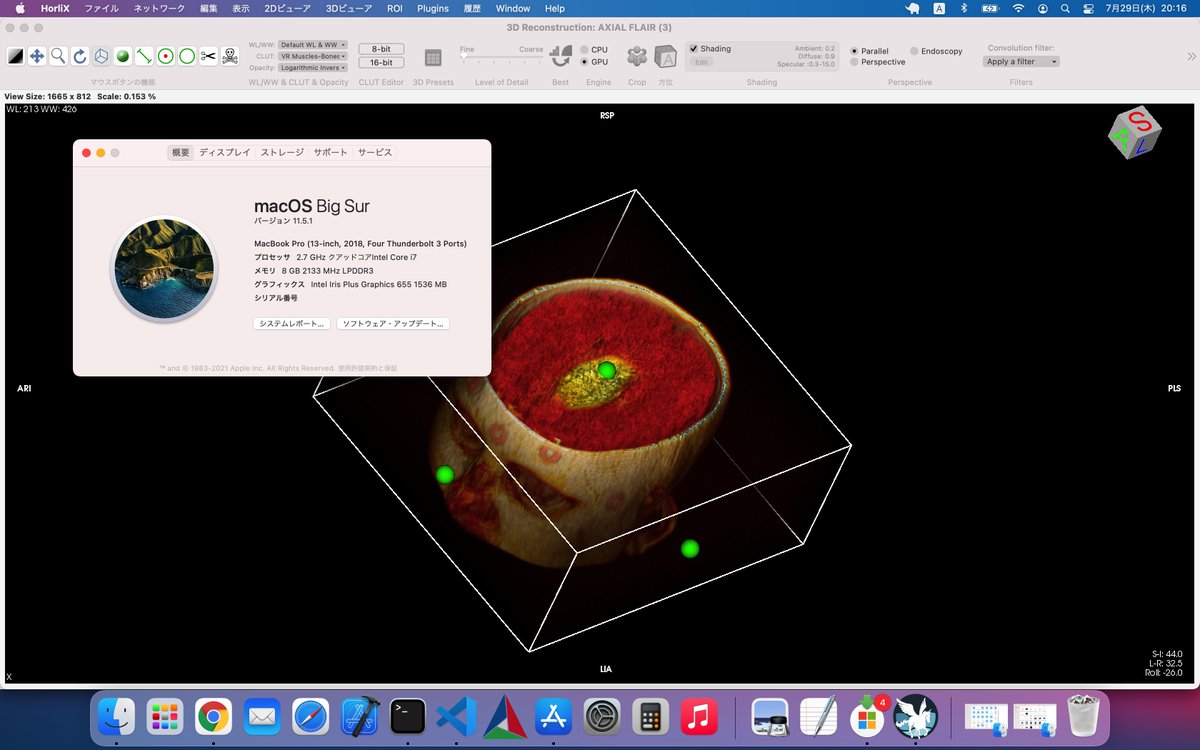Open CMake from the Dock

(x=505, y=716)
